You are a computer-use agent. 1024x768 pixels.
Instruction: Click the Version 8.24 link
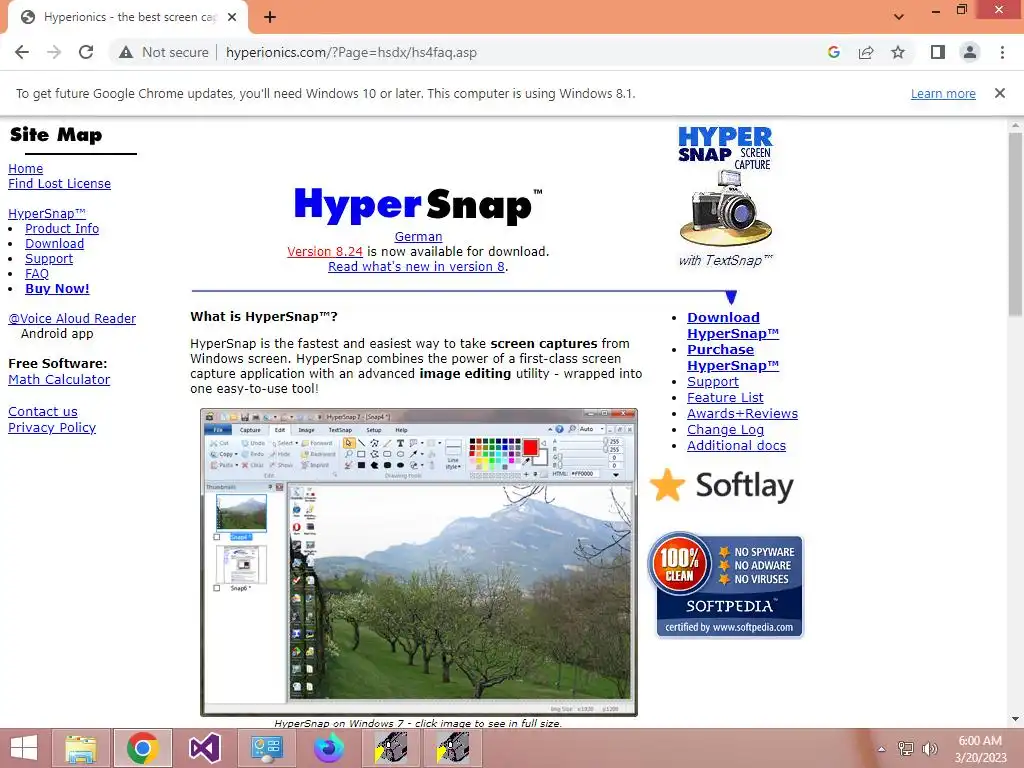coord(325,251)
